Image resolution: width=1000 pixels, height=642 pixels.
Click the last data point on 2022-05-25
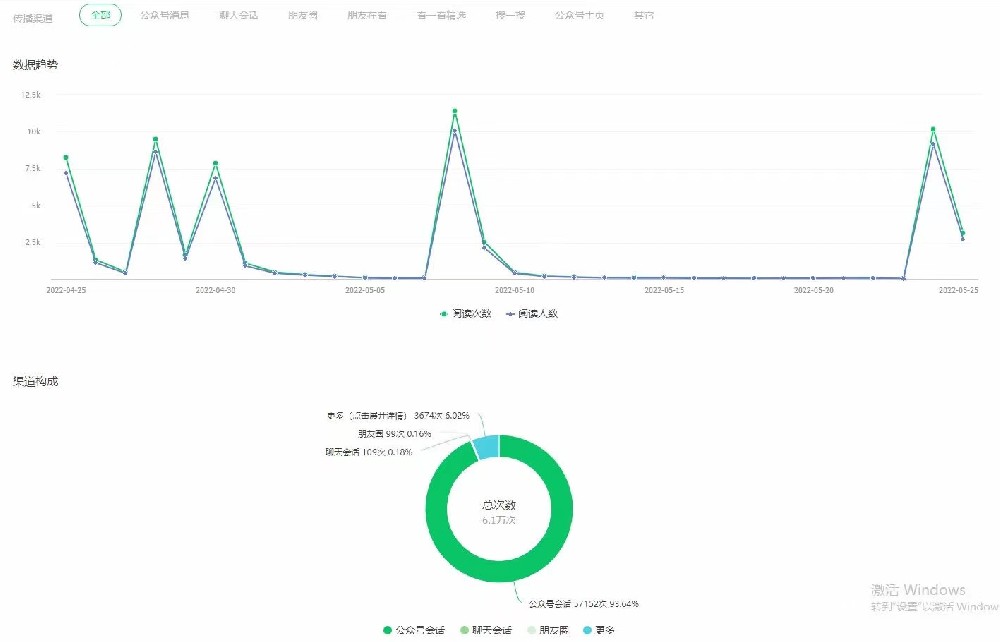tap(962, 234)
